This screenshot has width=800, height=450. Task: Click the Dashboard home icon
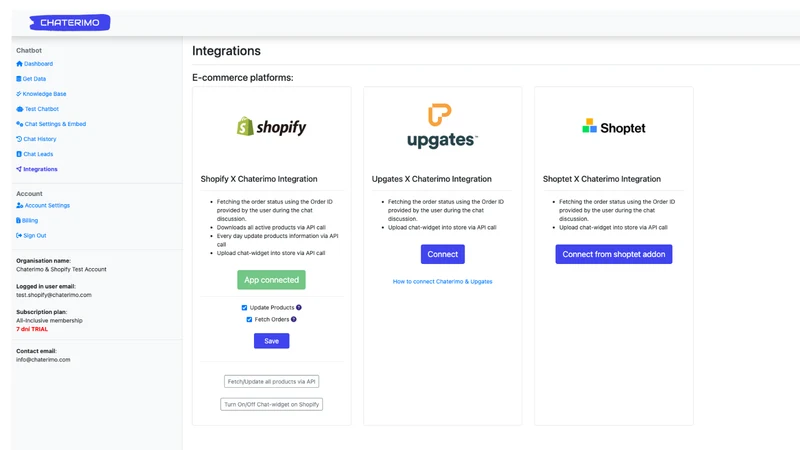19,64
